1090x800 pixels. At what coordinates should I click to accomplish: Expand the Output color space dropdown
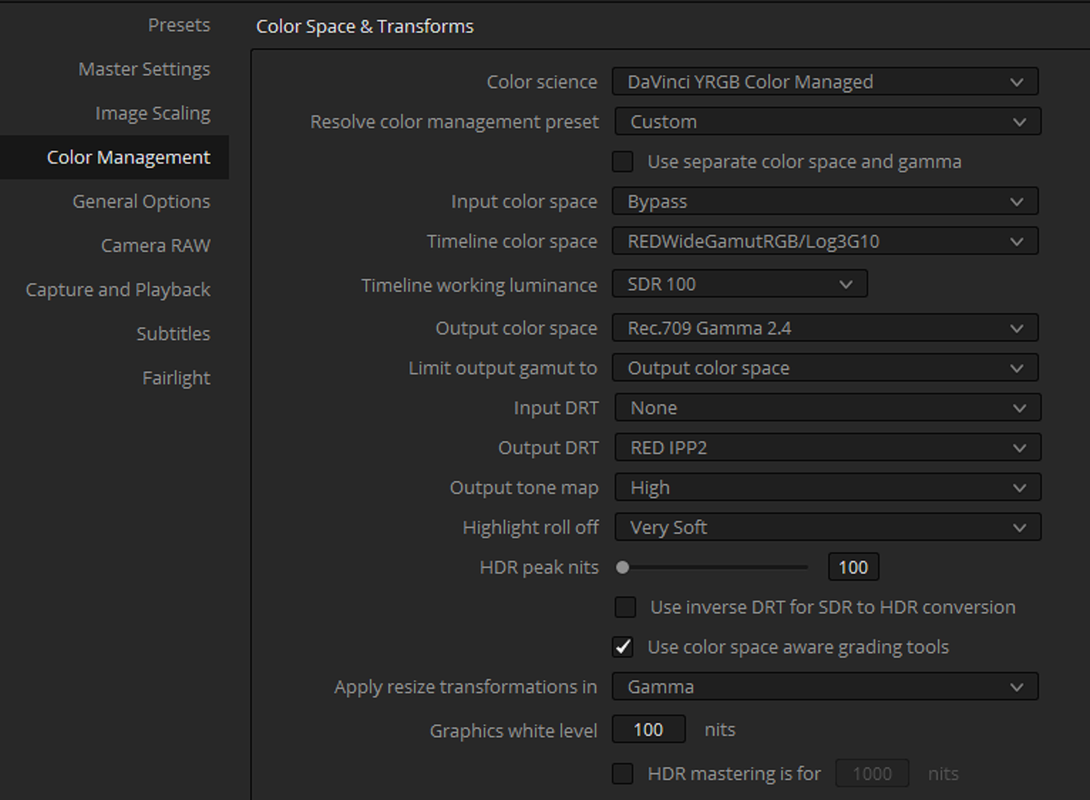[825, 328]
